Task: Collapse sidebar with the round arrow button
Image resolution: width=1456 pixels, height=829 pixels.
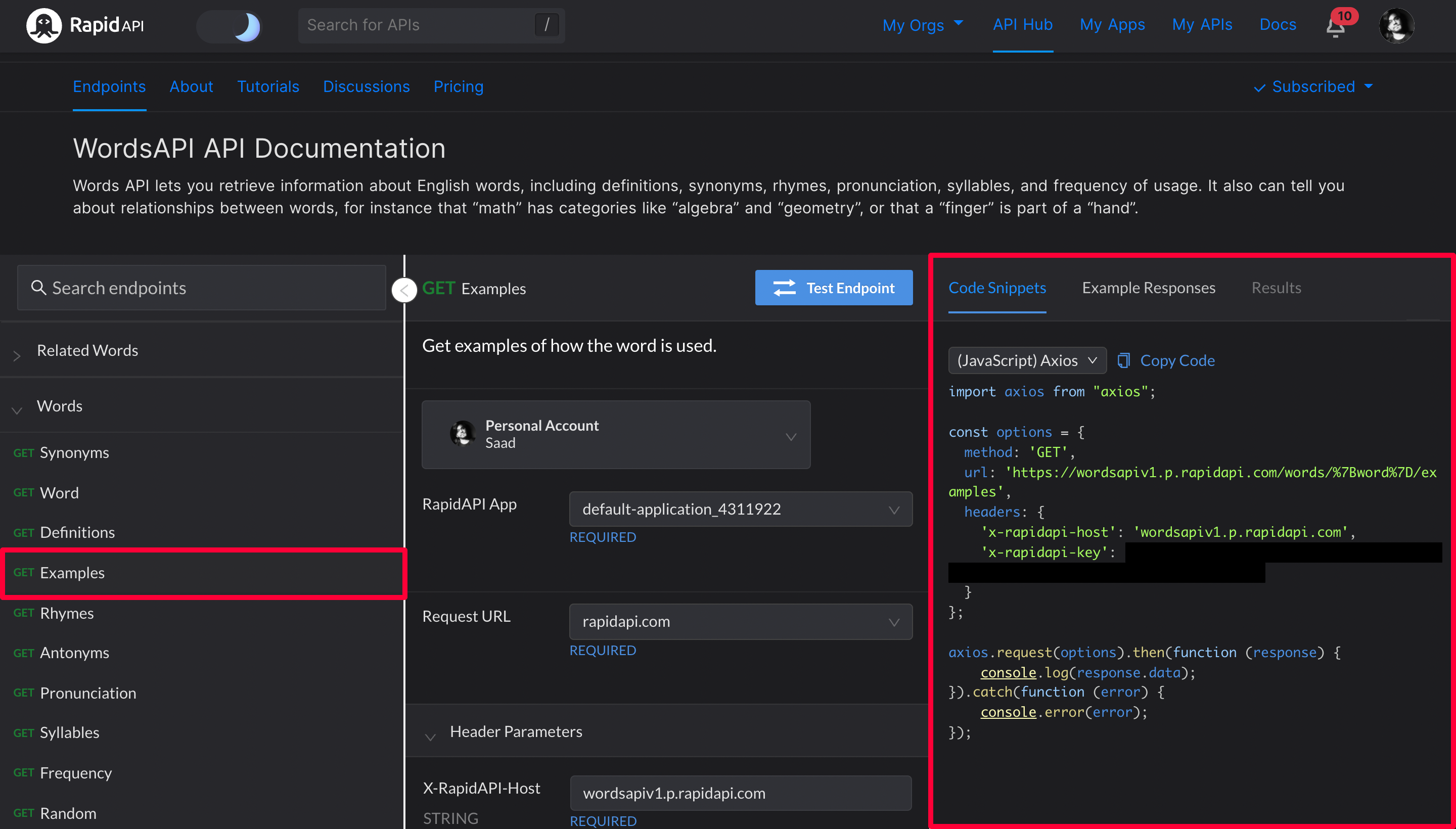Action: (404, 290)
